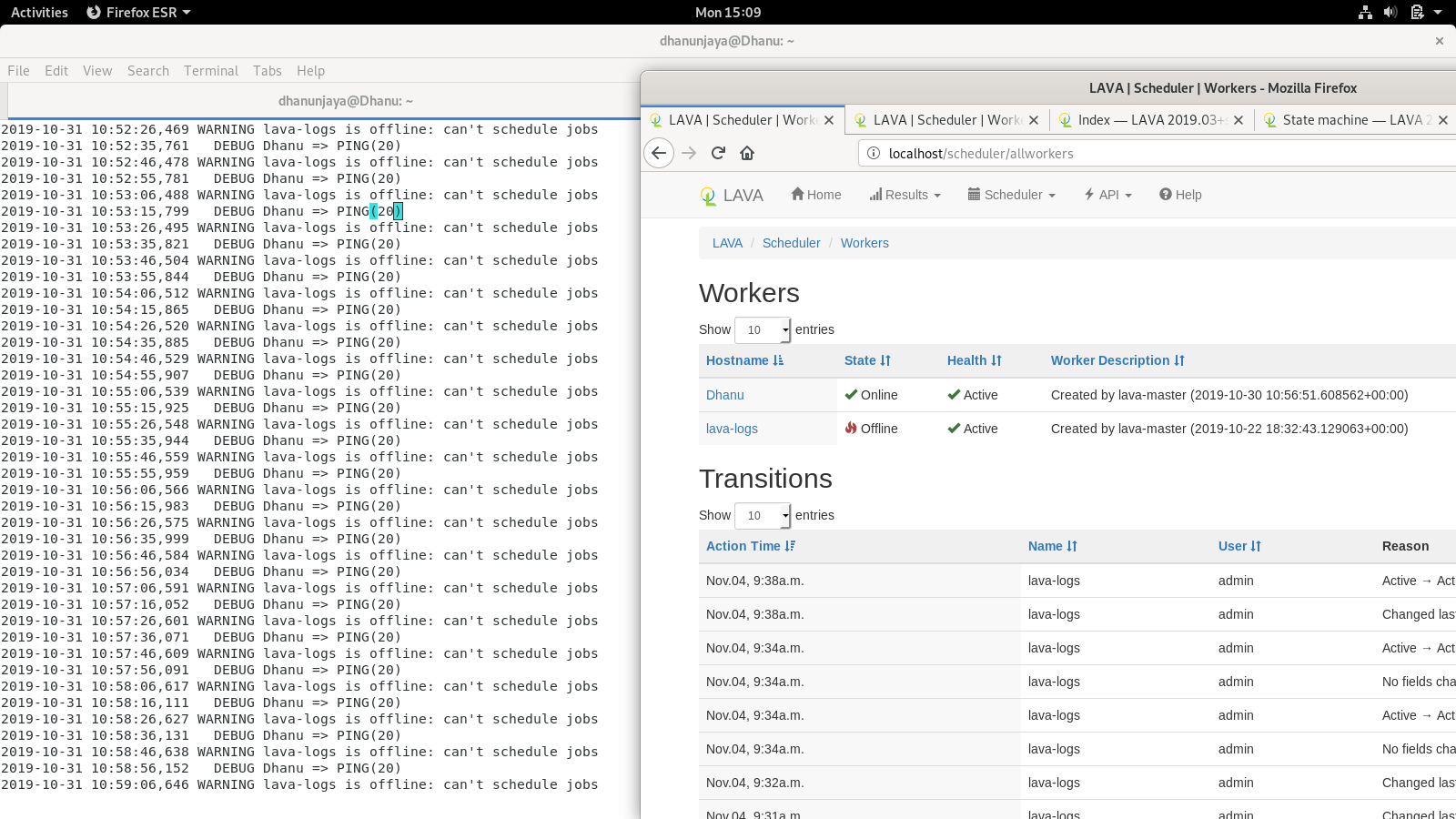Image resolution: width=1456 pixels, height=819 pixels.
Task: Close the Index — LAVA 2019.03 tab
Action: click(1239, 120)
